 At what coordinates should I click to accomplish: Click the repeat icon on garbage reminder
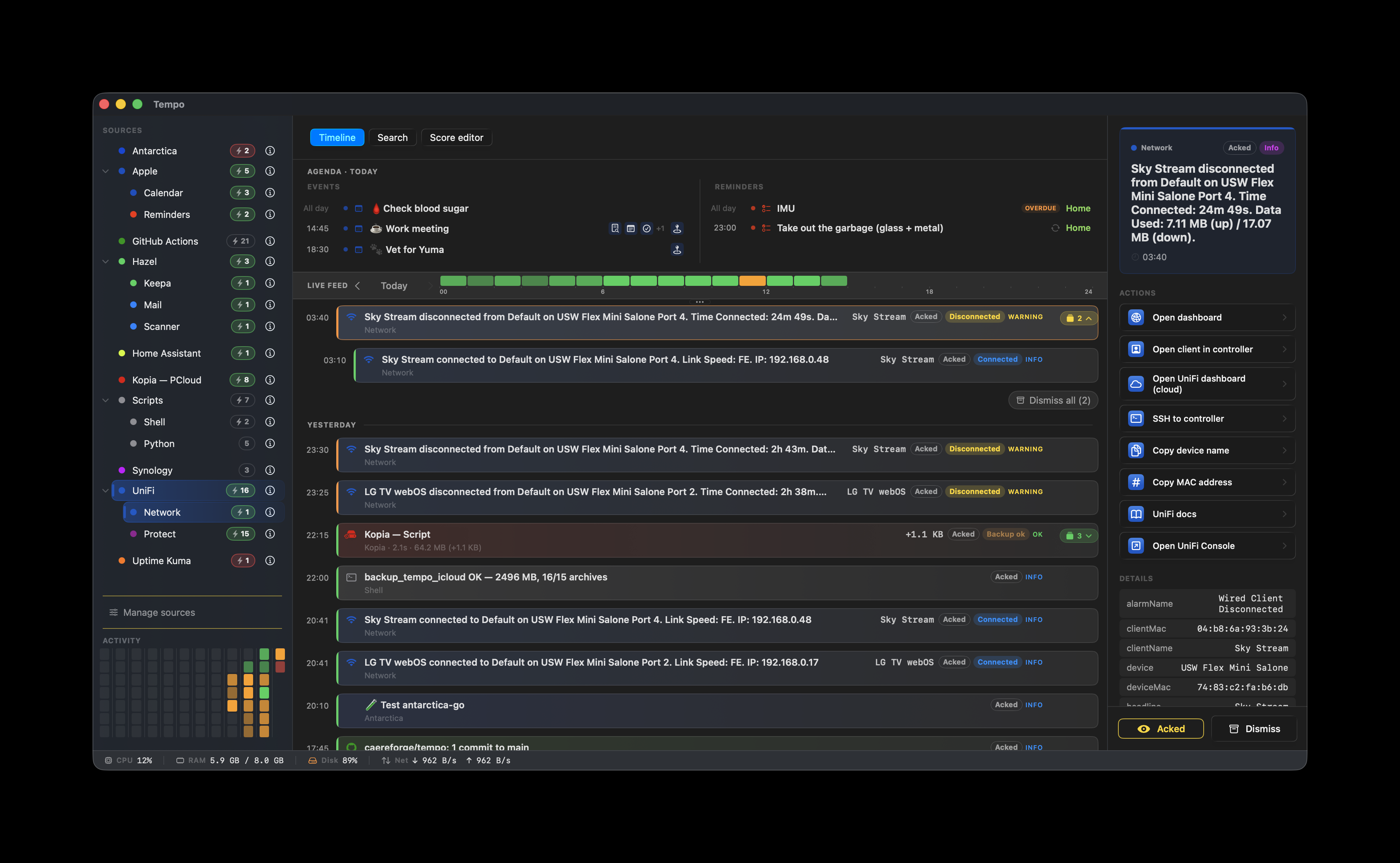1055,228
